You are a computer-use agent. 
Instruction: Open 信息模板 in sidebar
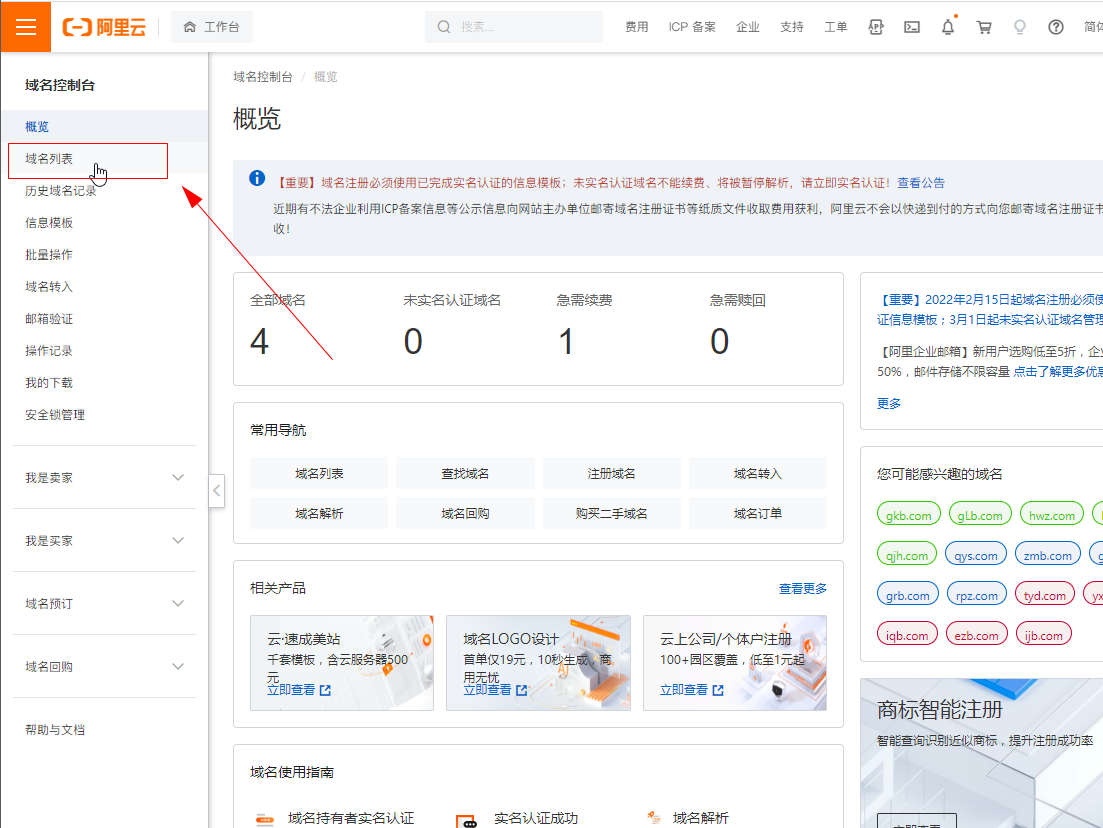(x=104, y=223)
